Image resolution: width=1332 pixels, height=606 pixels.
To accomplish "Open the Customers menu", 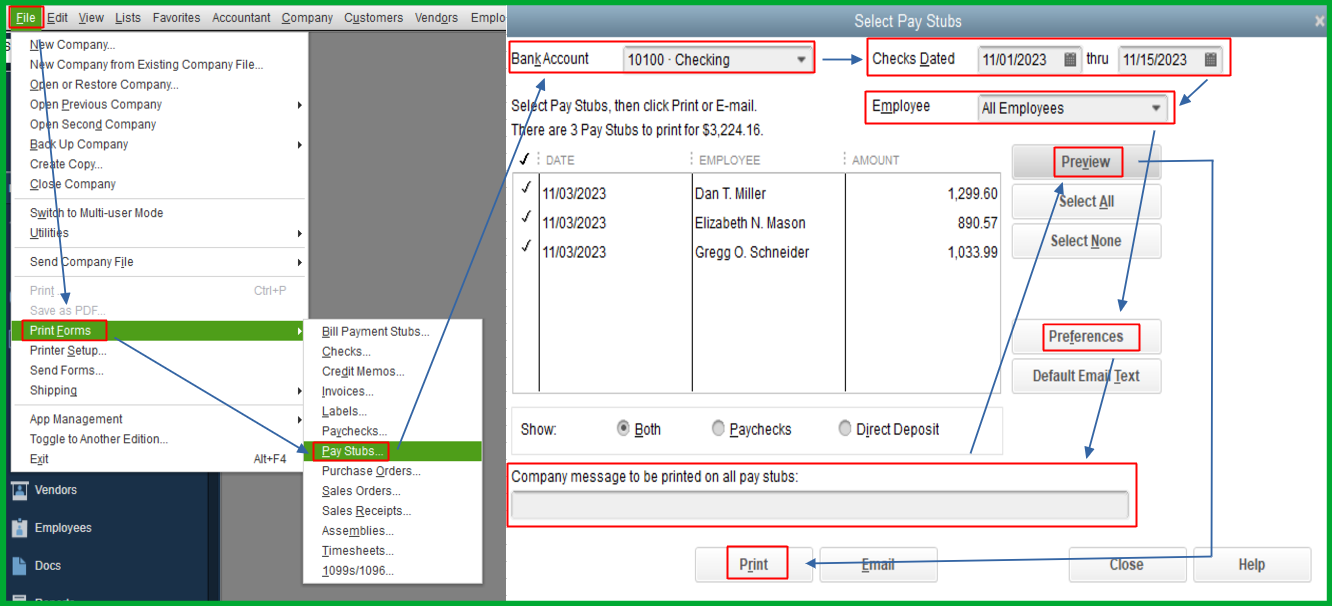I will tap(373, 17).
